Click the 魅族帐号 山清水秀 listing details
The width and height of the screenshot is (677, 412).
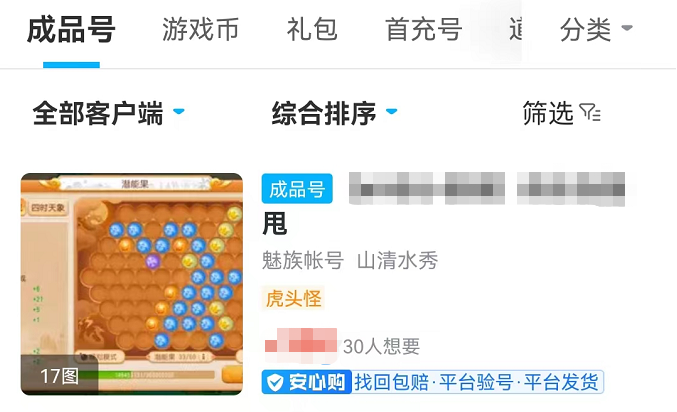pos(350,260)
